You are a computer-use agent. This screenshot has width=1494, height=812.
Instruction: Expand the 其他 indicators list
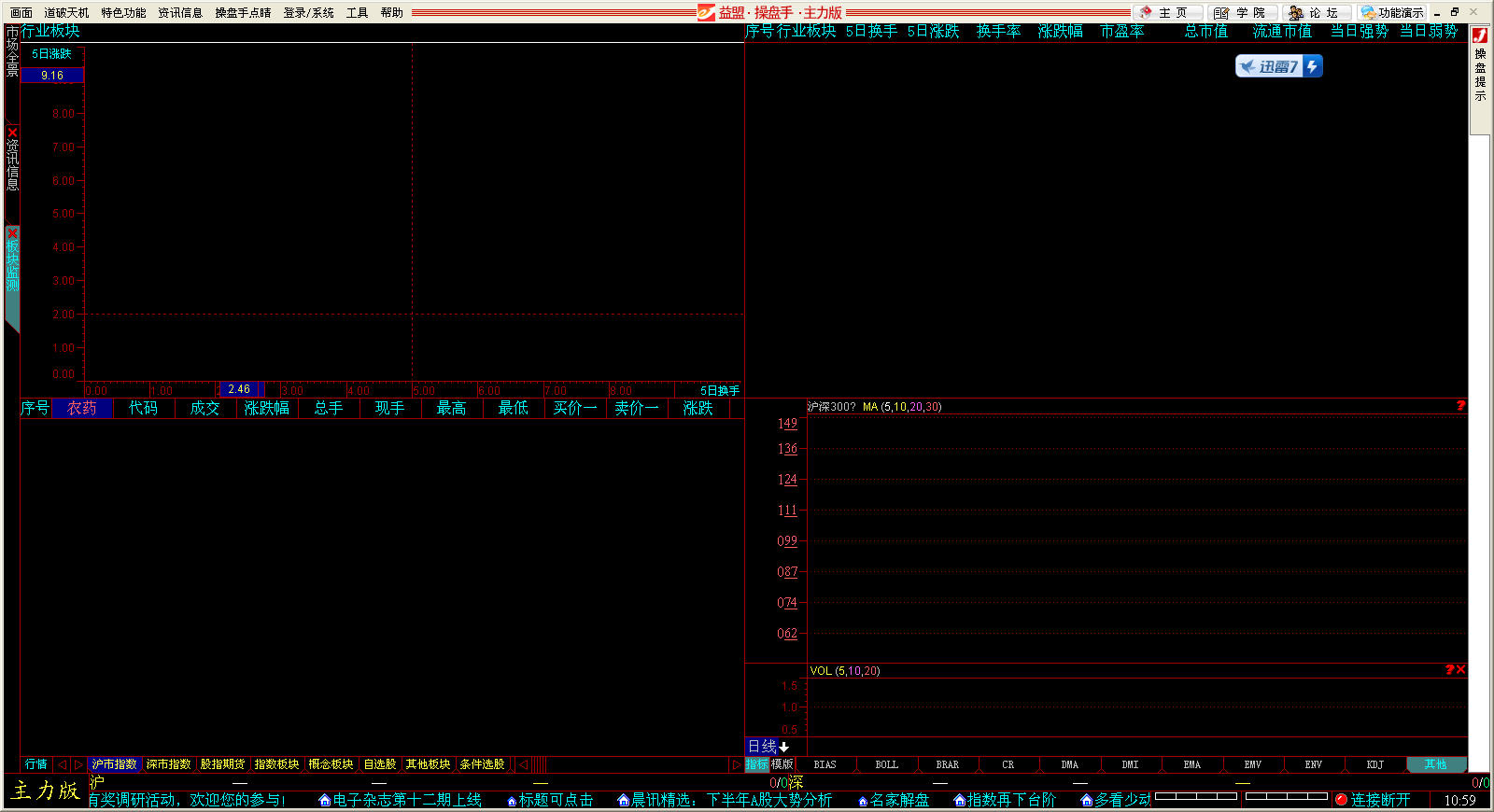coord(1435,764)
